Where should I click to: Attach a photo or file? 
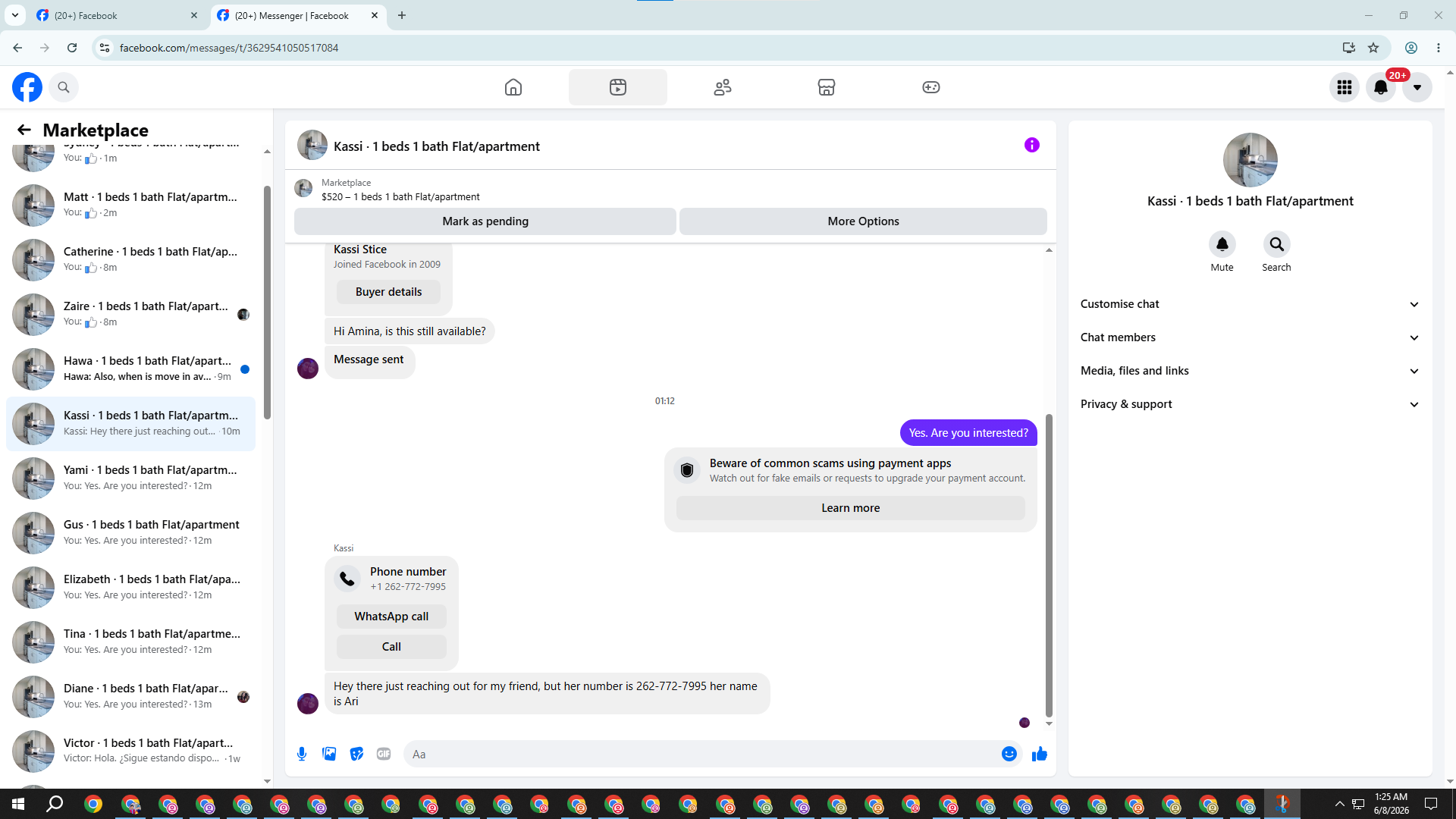329,754
